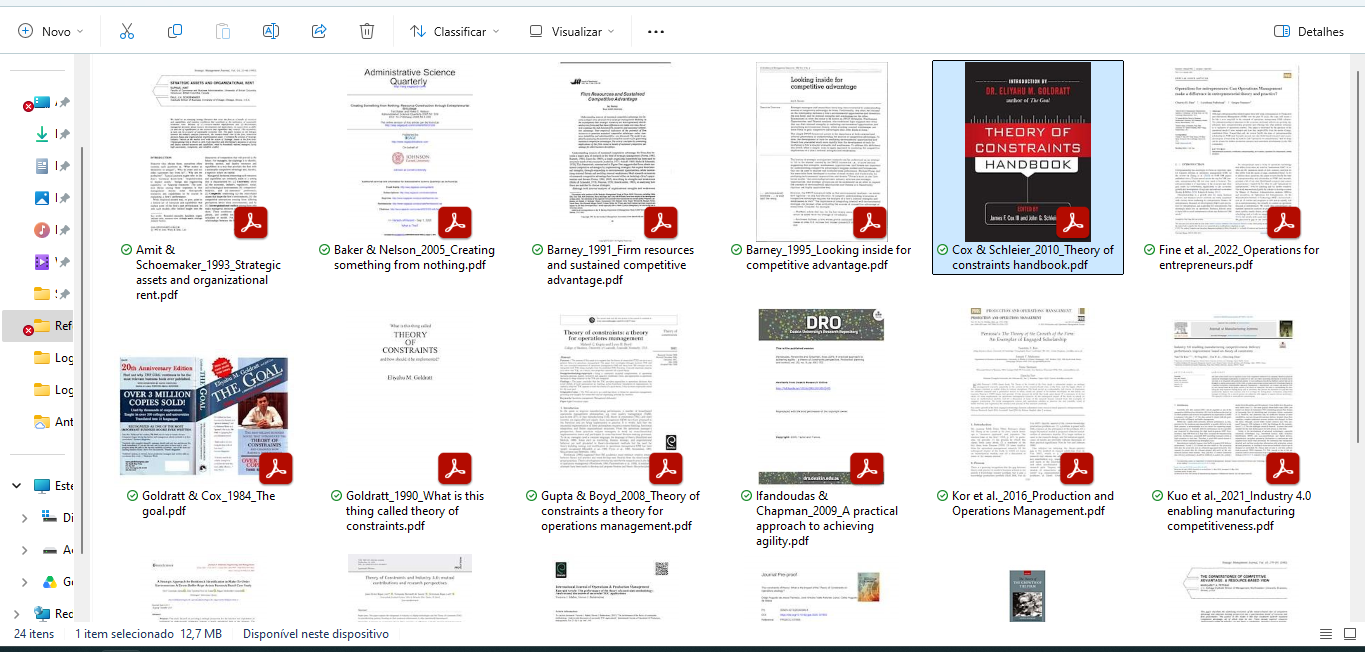1365x652 pixels.
Task: Open the Novo (new item) menu
Action: [x=51, y=31]
